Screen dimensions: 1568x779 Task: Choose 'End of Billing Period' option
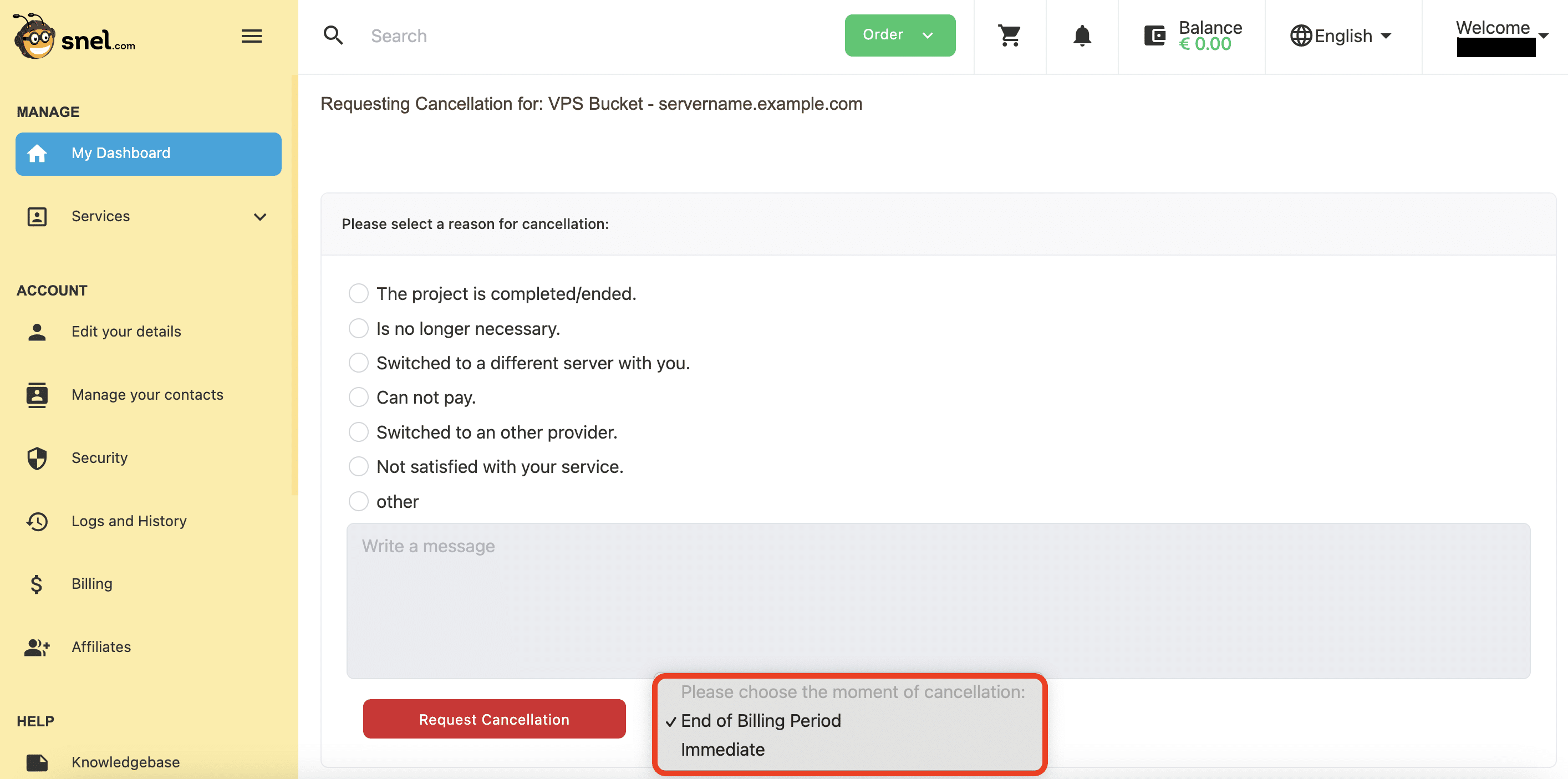(x=761, y=721)
